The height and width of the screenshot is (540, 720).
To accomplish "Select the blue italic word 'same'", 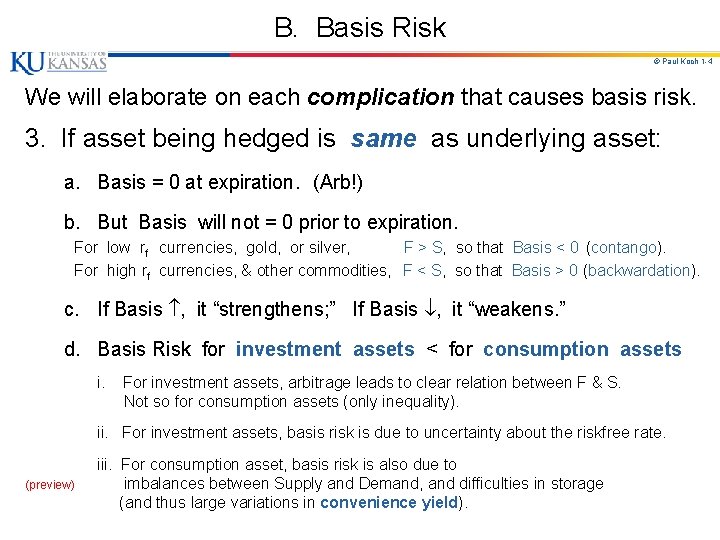I will (383, 139).
